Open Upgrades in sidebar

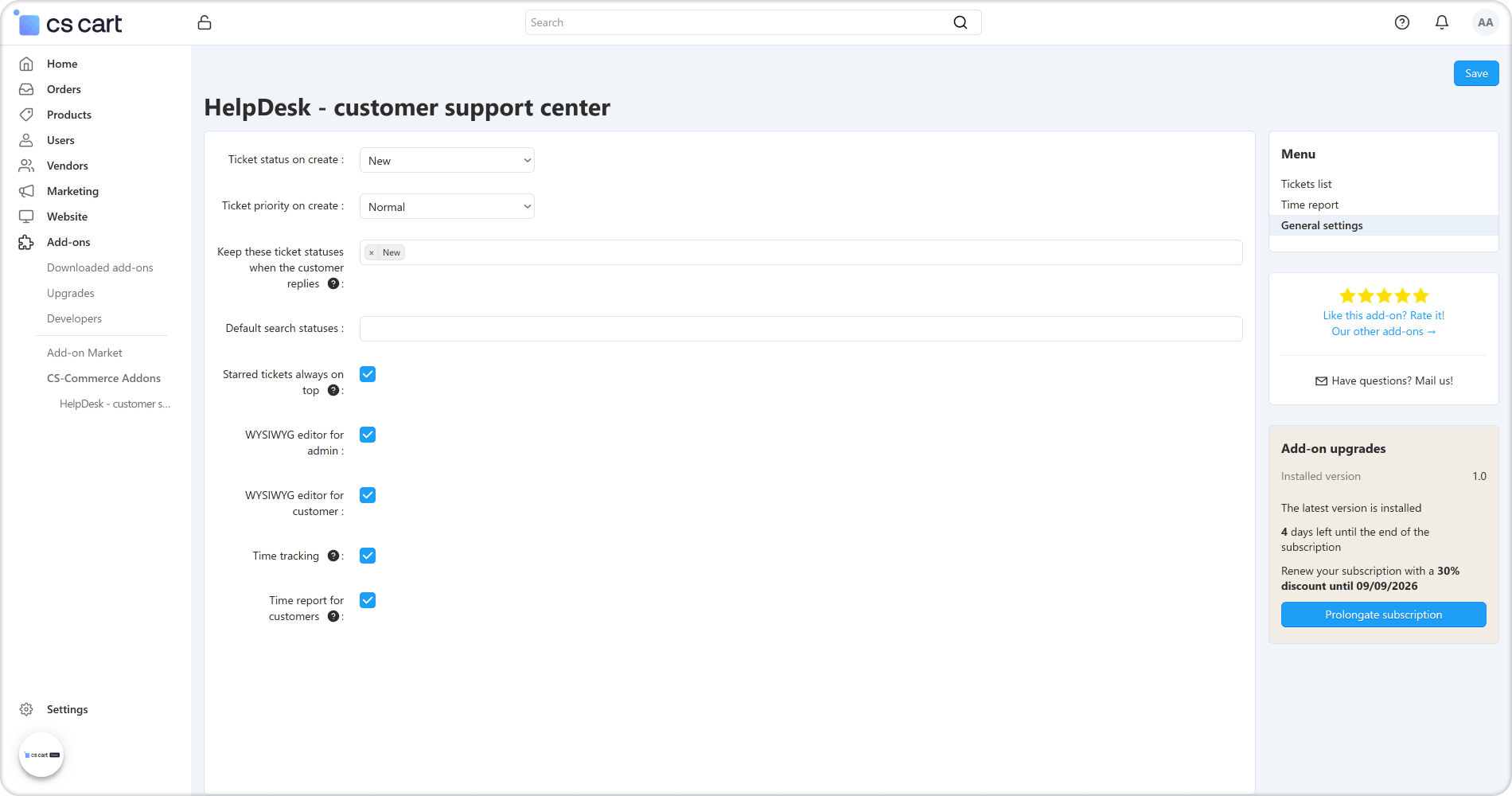click(71, 293)
